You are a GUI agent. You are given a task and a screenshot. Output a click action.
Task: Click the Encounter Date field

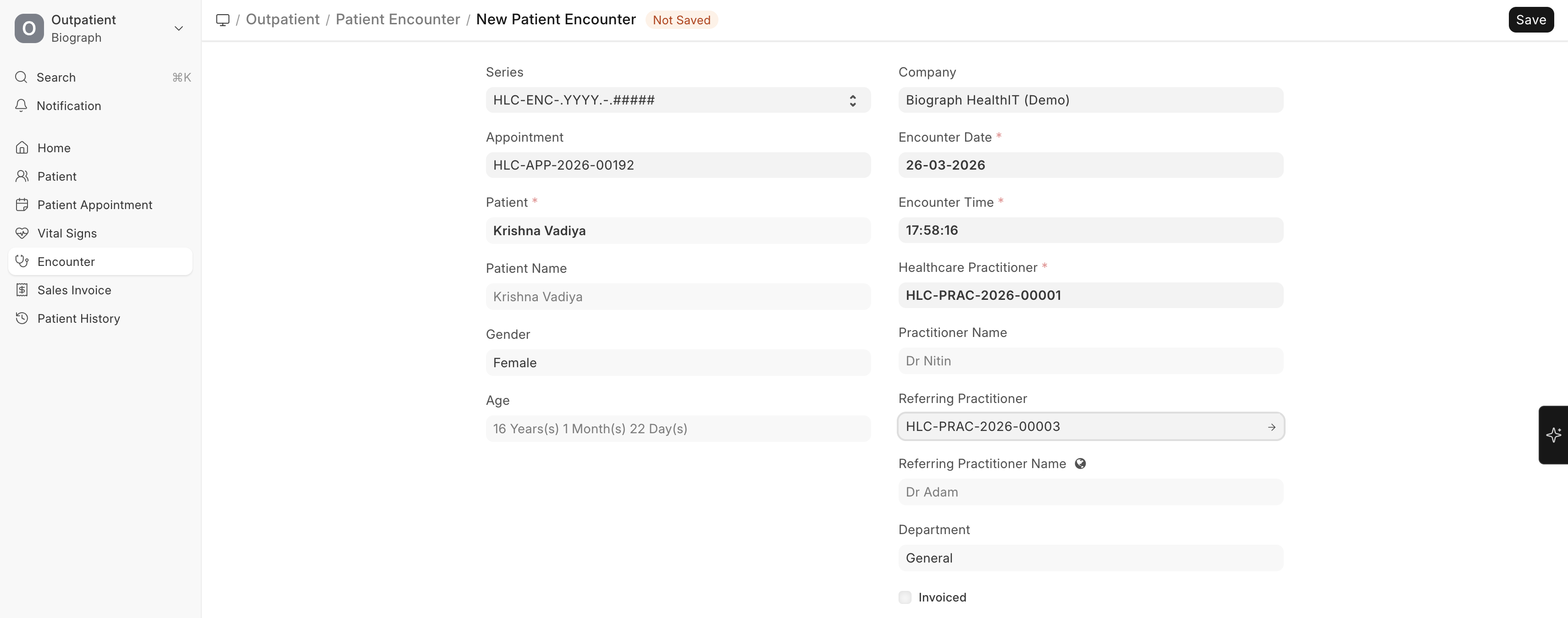[1090, 165]
